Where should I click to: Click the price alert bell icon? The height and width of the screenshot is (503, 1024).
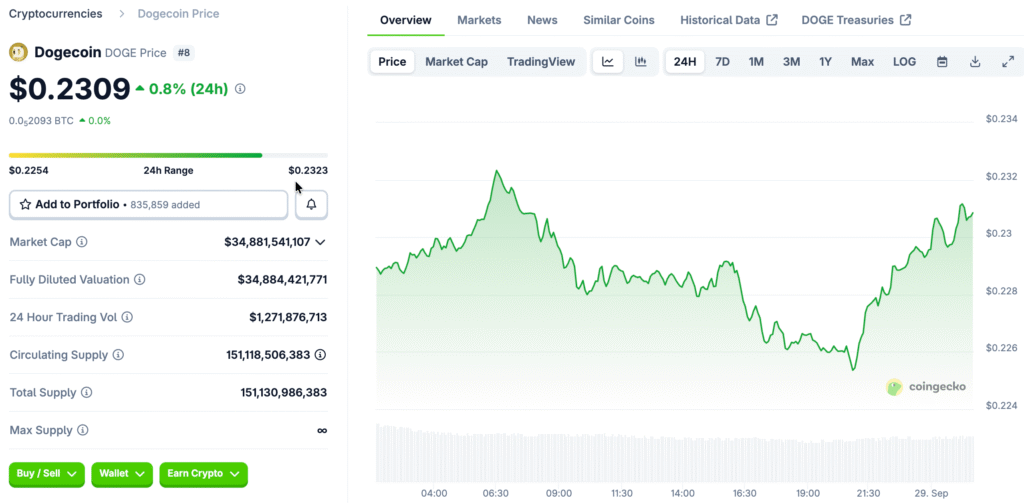311,204
